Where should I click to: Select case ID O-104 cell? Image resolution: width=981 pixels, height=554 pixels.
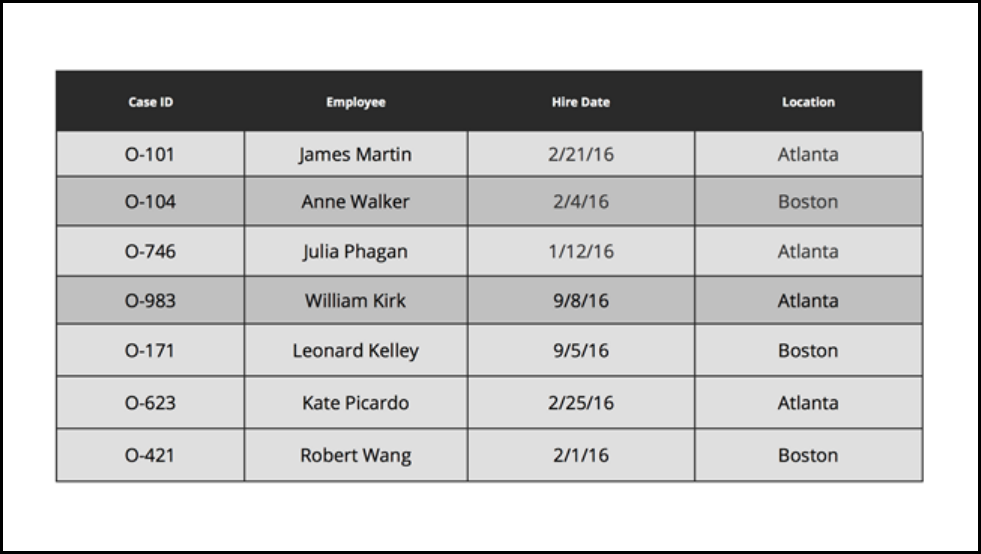(x=150, y=201)
